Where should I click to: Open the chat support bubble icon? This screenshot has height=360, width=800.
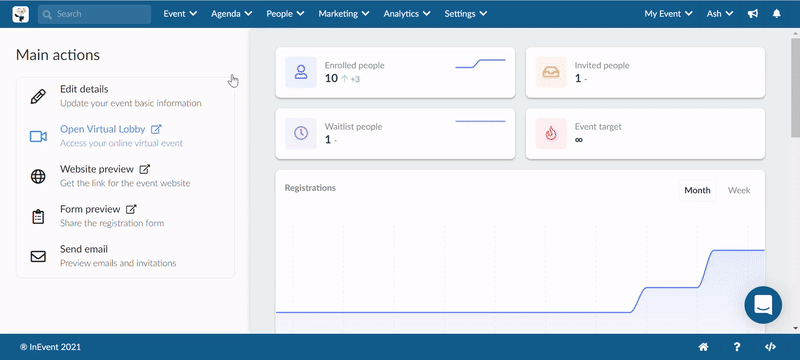pyautogui.click(x=763, y=305)
